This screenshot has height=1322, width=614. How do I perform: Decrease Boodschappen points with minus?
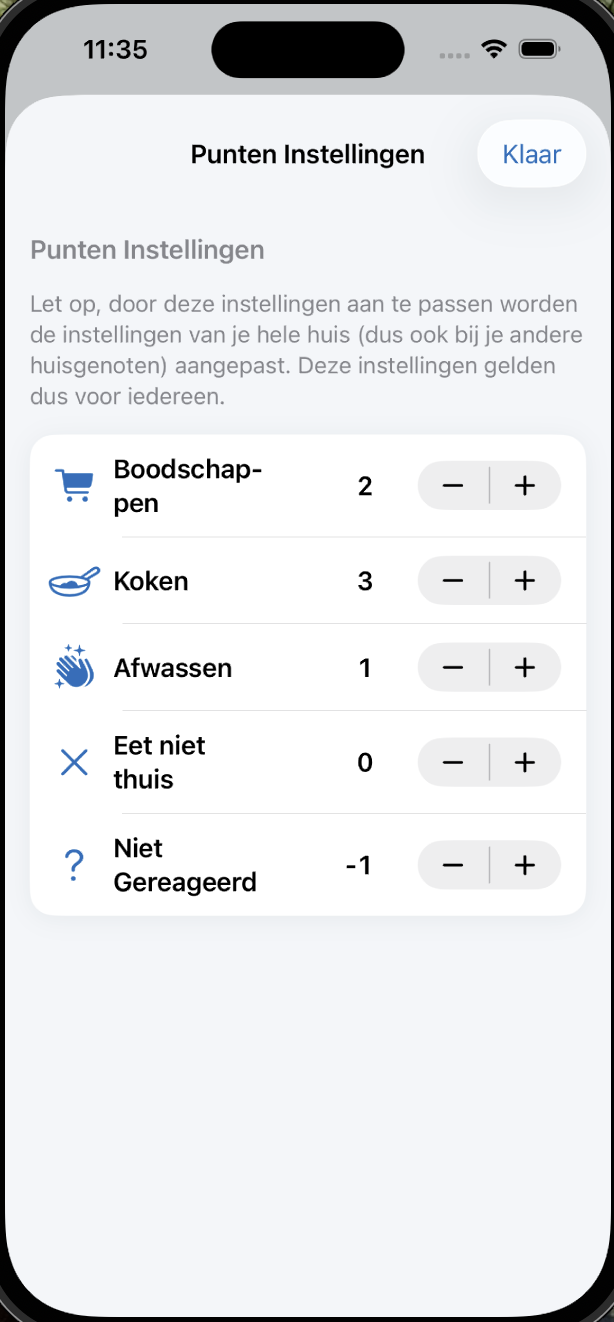tap(453, 486)
